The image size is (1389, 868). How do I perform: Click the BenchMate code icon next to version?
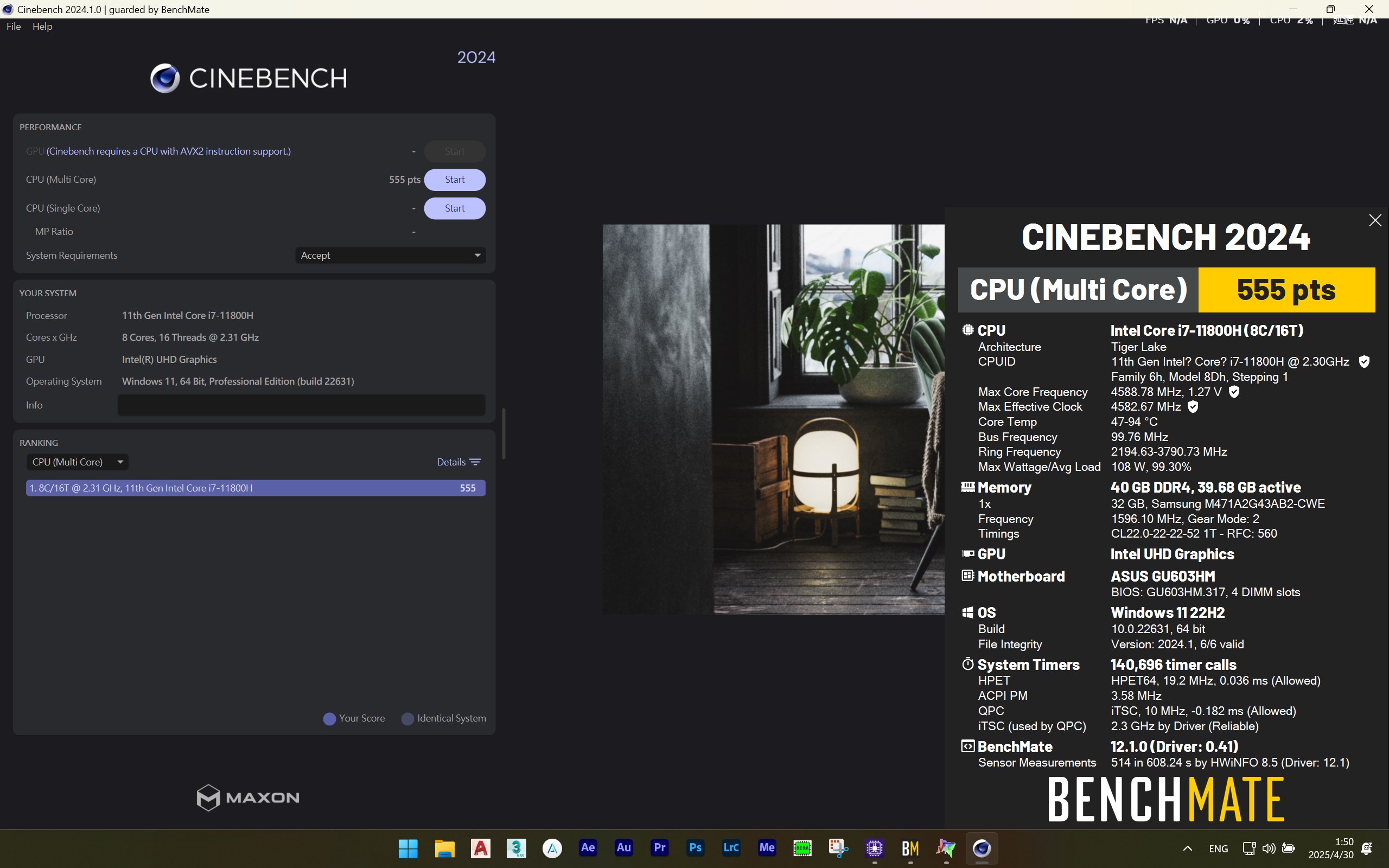pos(968,746)
